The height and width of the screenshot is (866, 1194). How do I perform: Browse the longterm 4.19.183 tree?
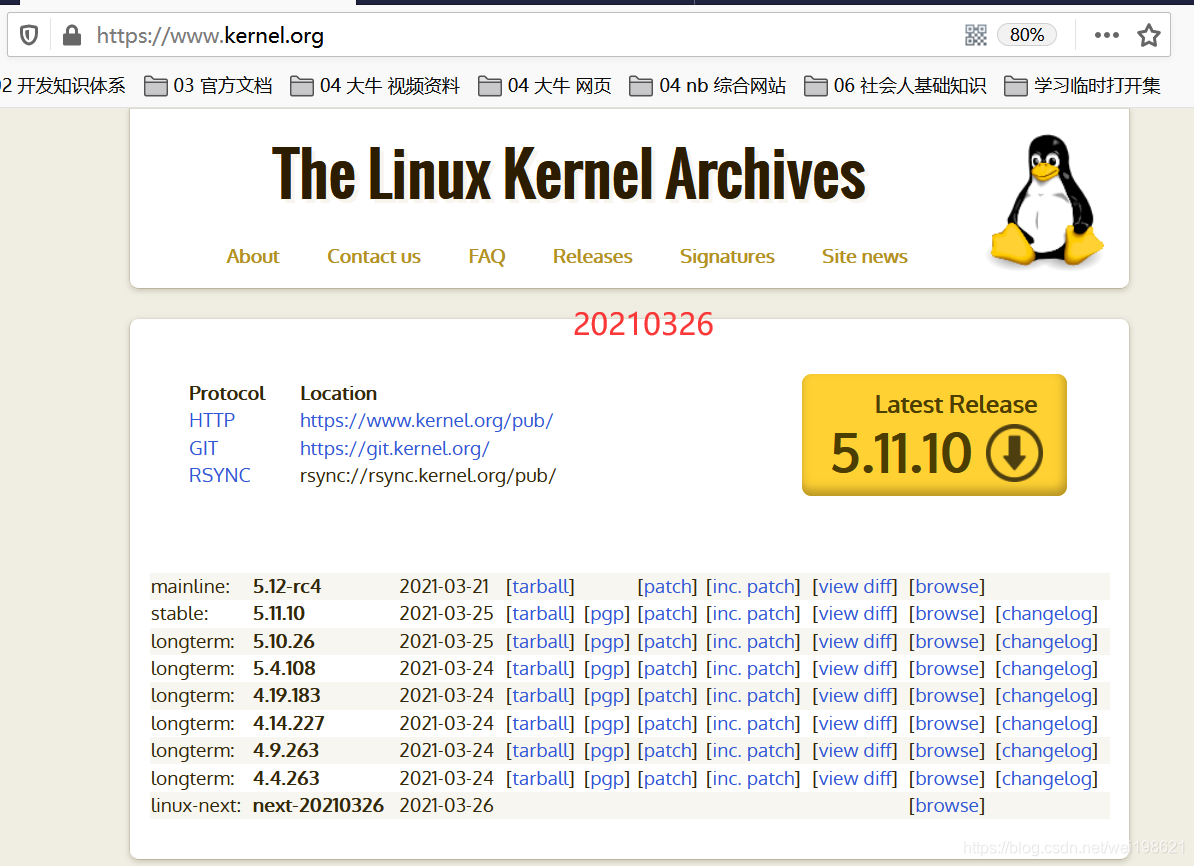947,696
